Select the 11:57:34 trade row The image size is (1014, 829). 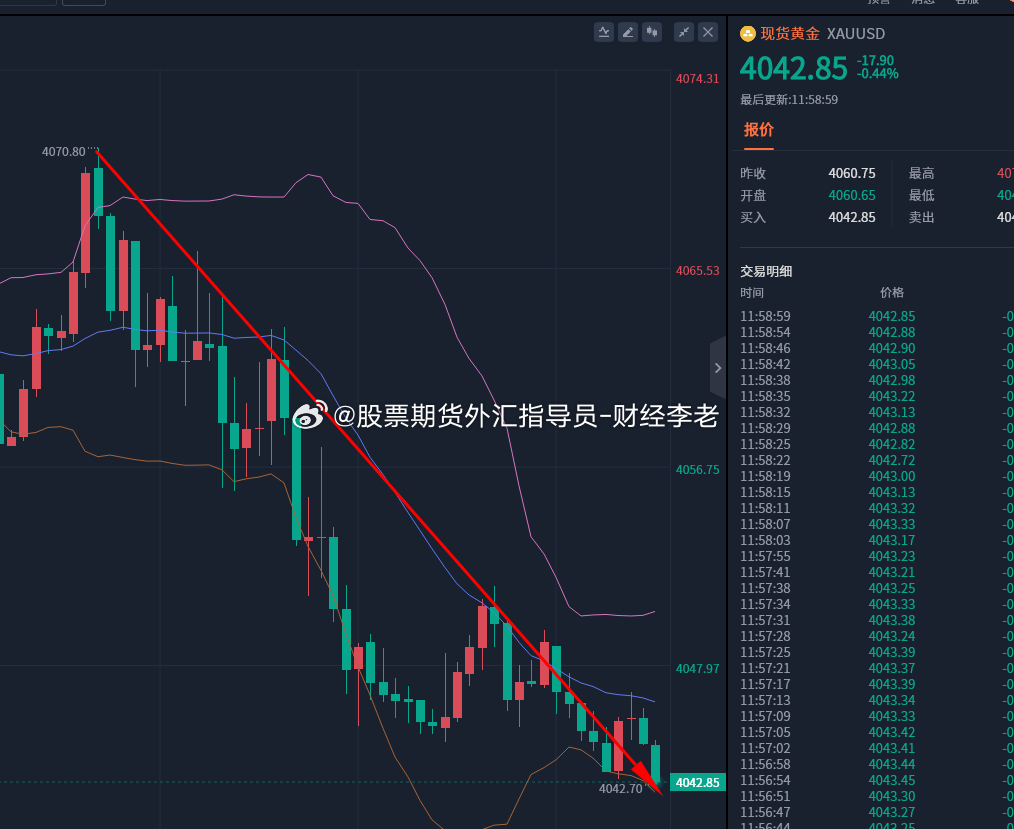(x=877, y=605)
